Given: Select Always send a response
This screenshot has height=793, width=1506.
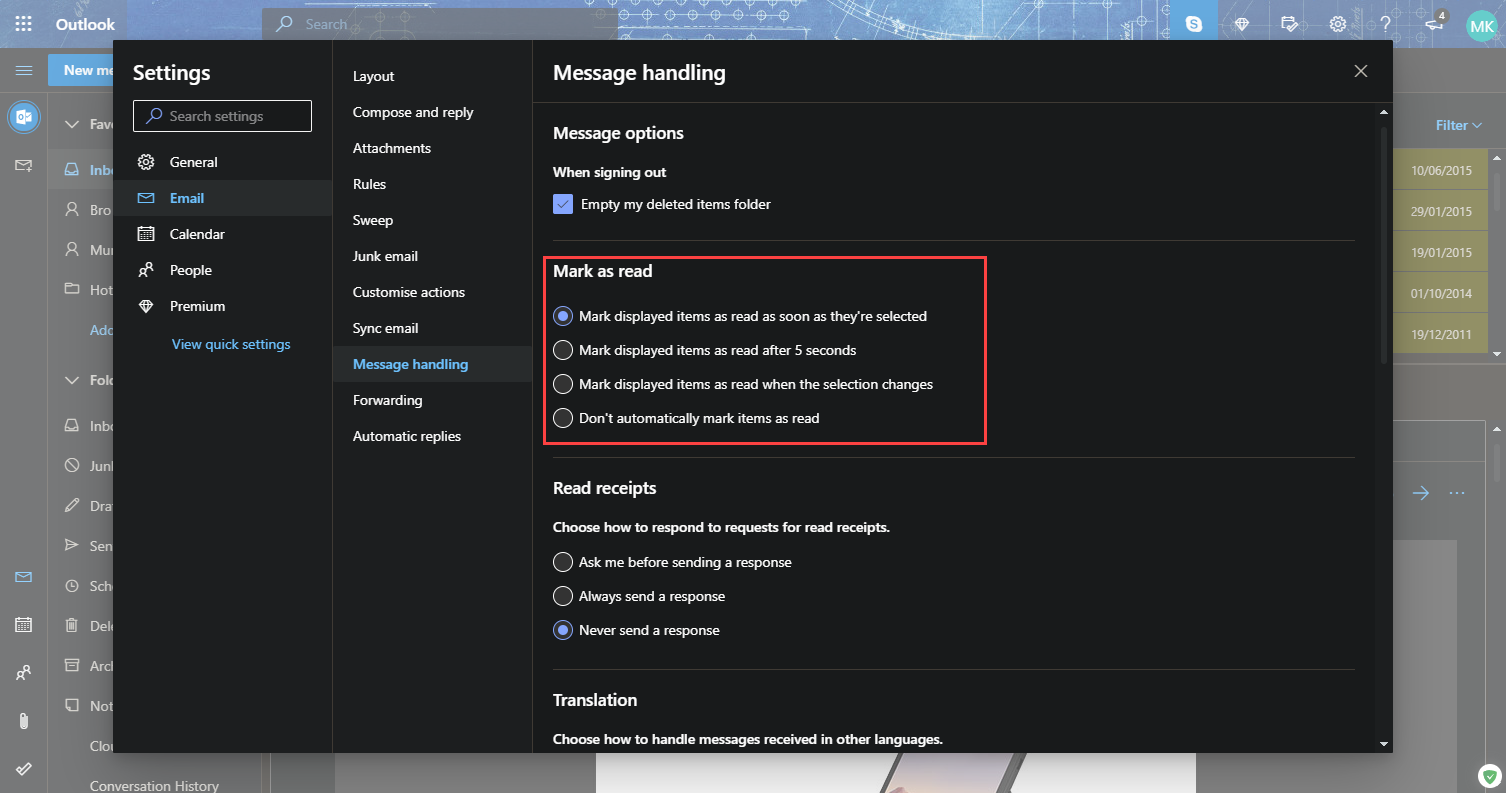Looking at the screenshot, I should pyautogui.click(x=563, y=596).
